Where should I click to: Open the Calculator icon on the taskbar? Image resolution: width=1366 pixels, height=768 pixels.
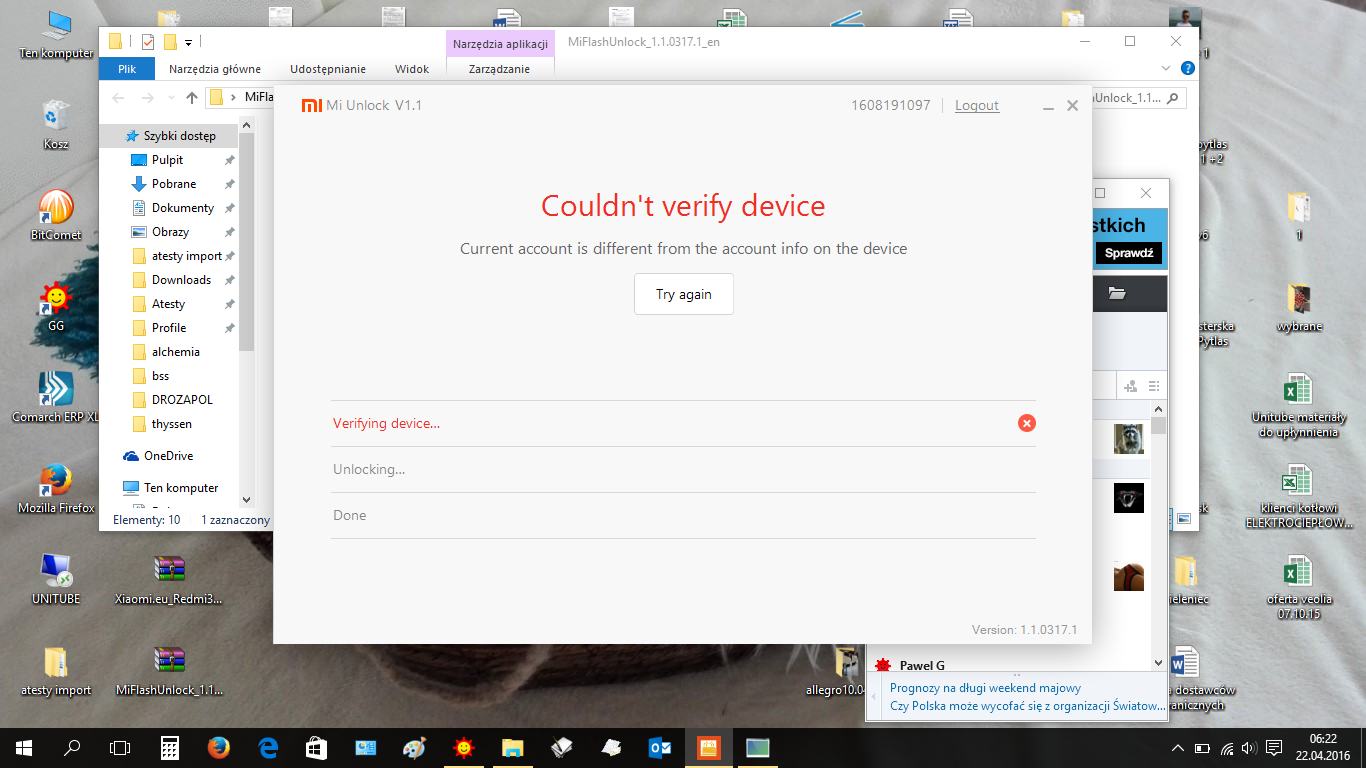169,747
